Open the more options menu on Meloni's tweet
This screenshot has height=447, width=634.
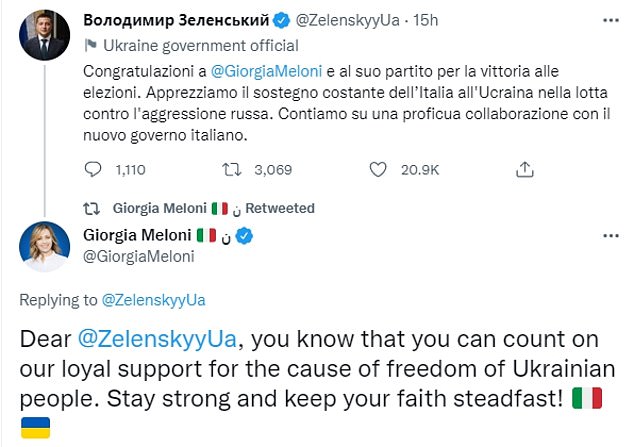click(x=611, y=235)
